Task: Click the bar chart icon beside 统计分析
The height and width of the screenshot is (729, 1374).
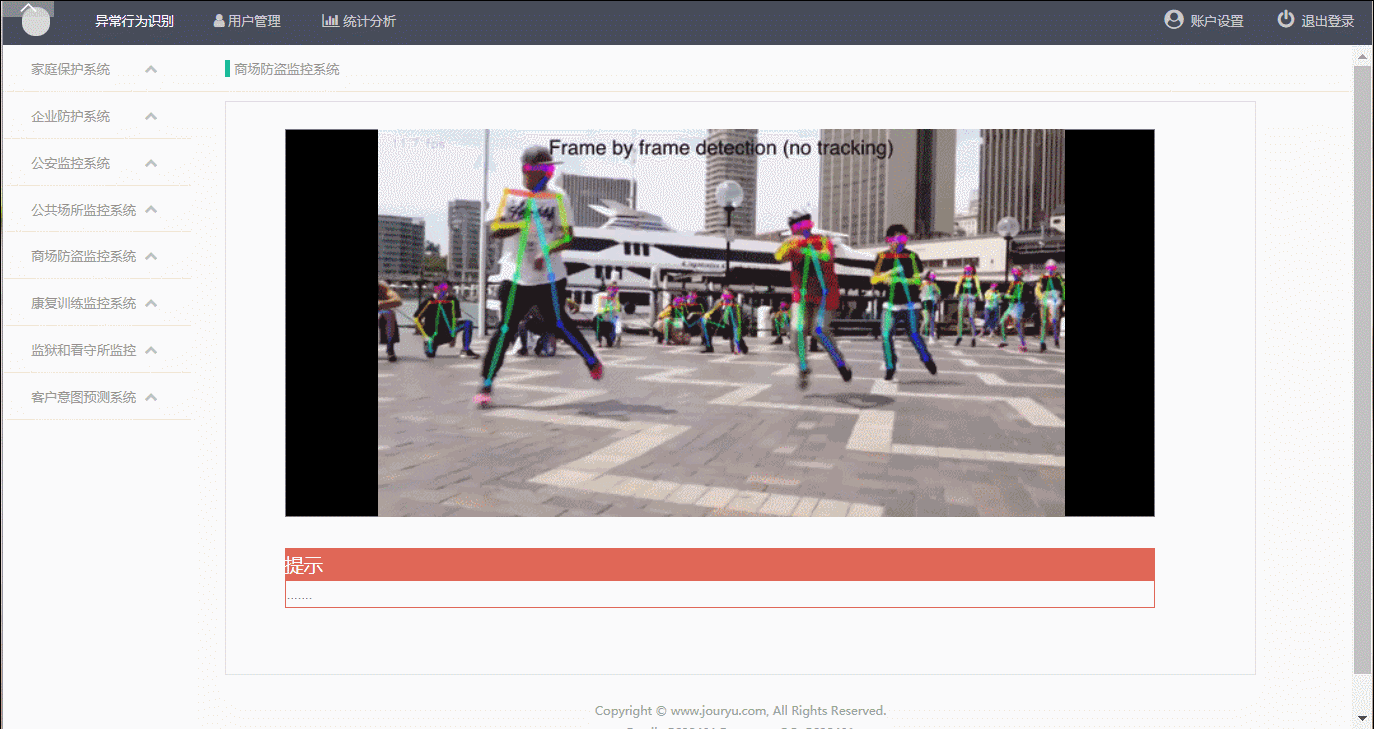Action: [330, 20]
